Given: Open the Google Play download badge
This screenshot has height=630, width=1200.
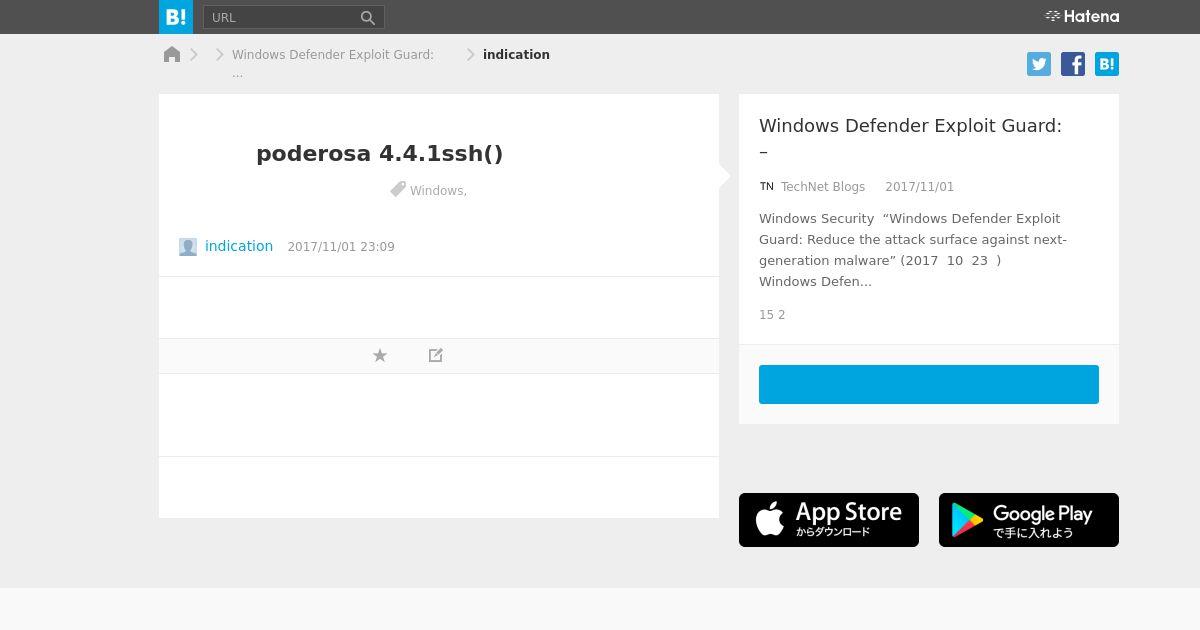Looking at the screenshot, I should tap(1029, 520).
